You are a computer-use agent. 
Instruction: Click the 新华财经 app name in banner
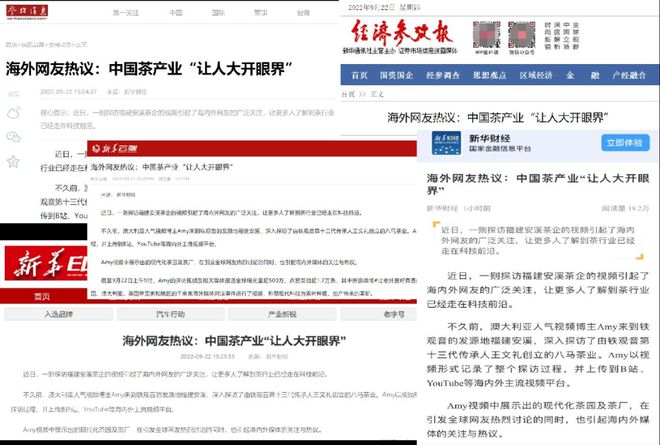click(x=489, y=138)
